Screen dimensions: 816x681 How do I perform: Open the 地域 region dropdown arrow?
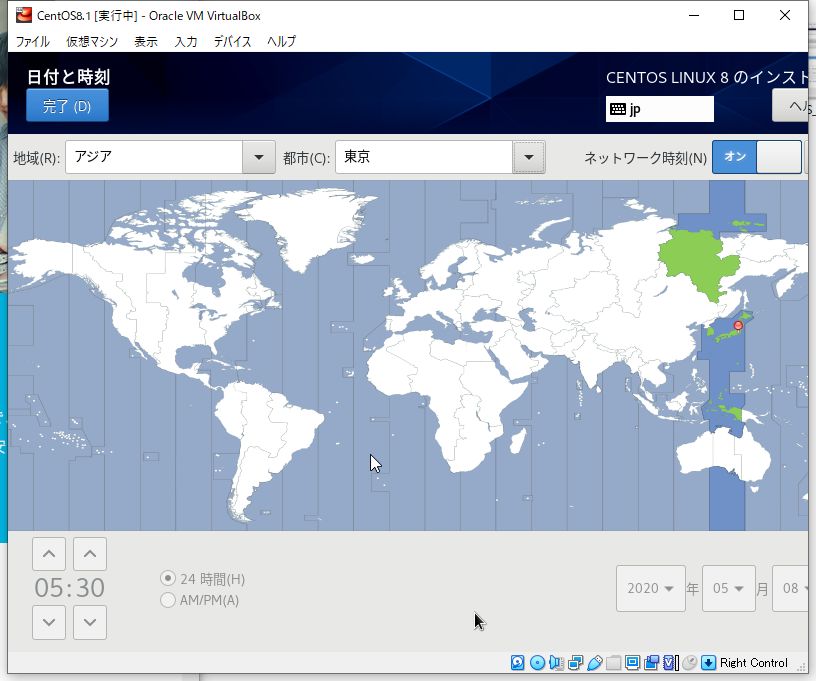pos(259,157)
